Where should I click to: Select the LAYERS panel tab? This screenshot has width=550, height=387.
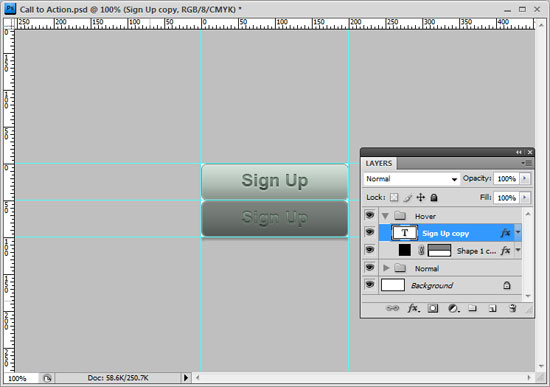point(378,164)
